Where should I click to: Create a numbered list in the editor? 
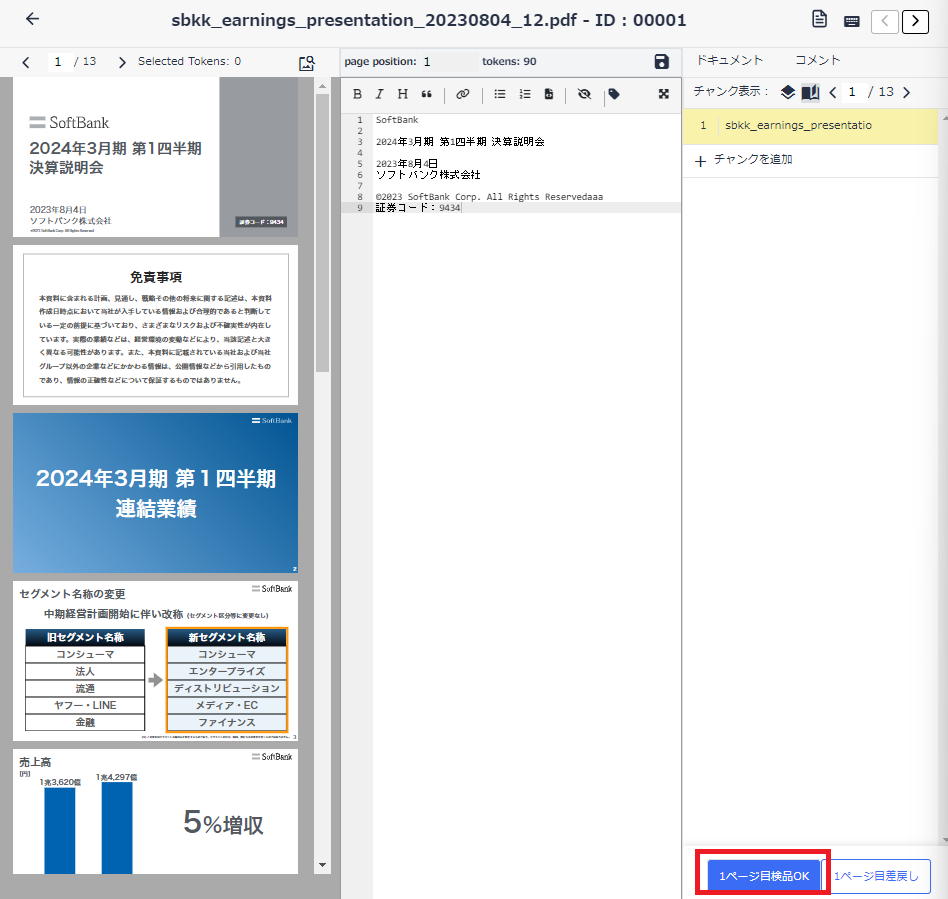(x=525, y=94)
